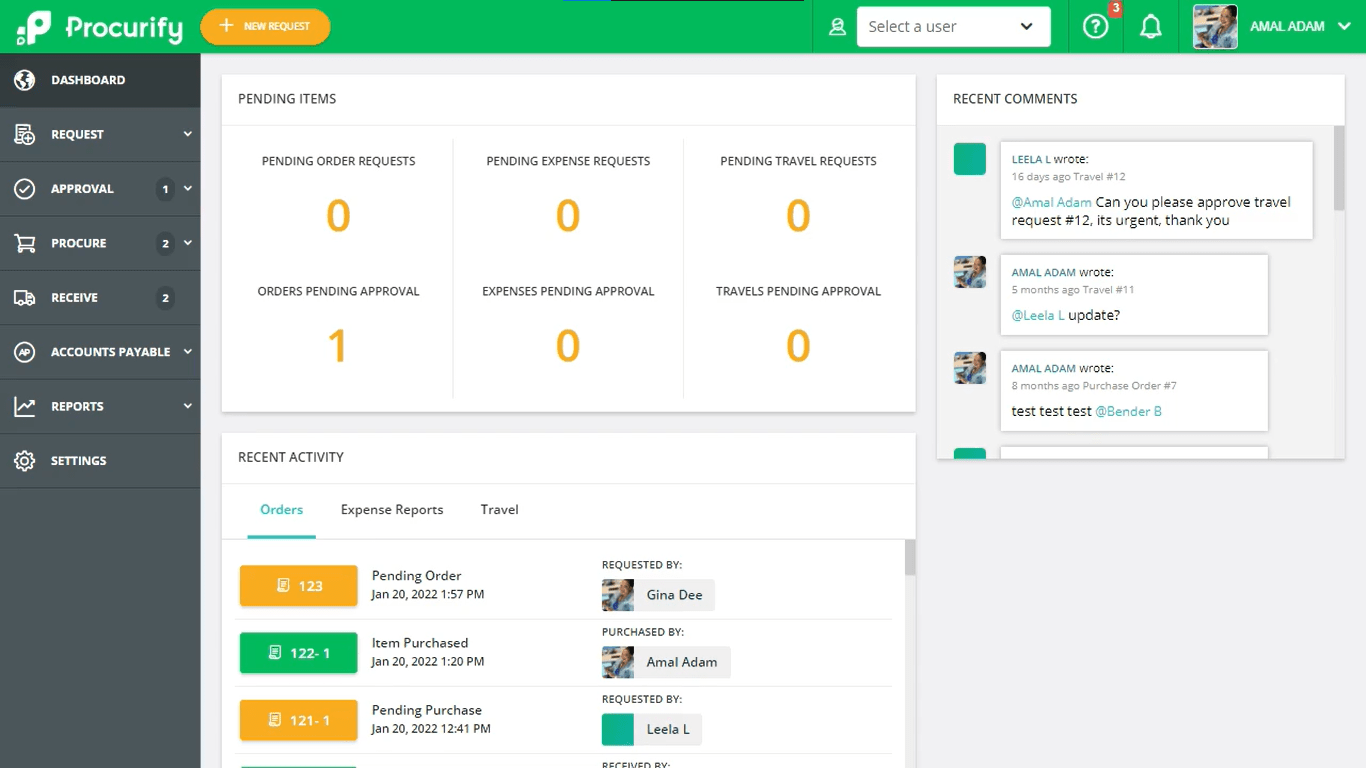Viewport: 1366px width, 768px height.
Task: Expand the Request menu chevron
Action: pyautogui.click(x=187, y=134)
